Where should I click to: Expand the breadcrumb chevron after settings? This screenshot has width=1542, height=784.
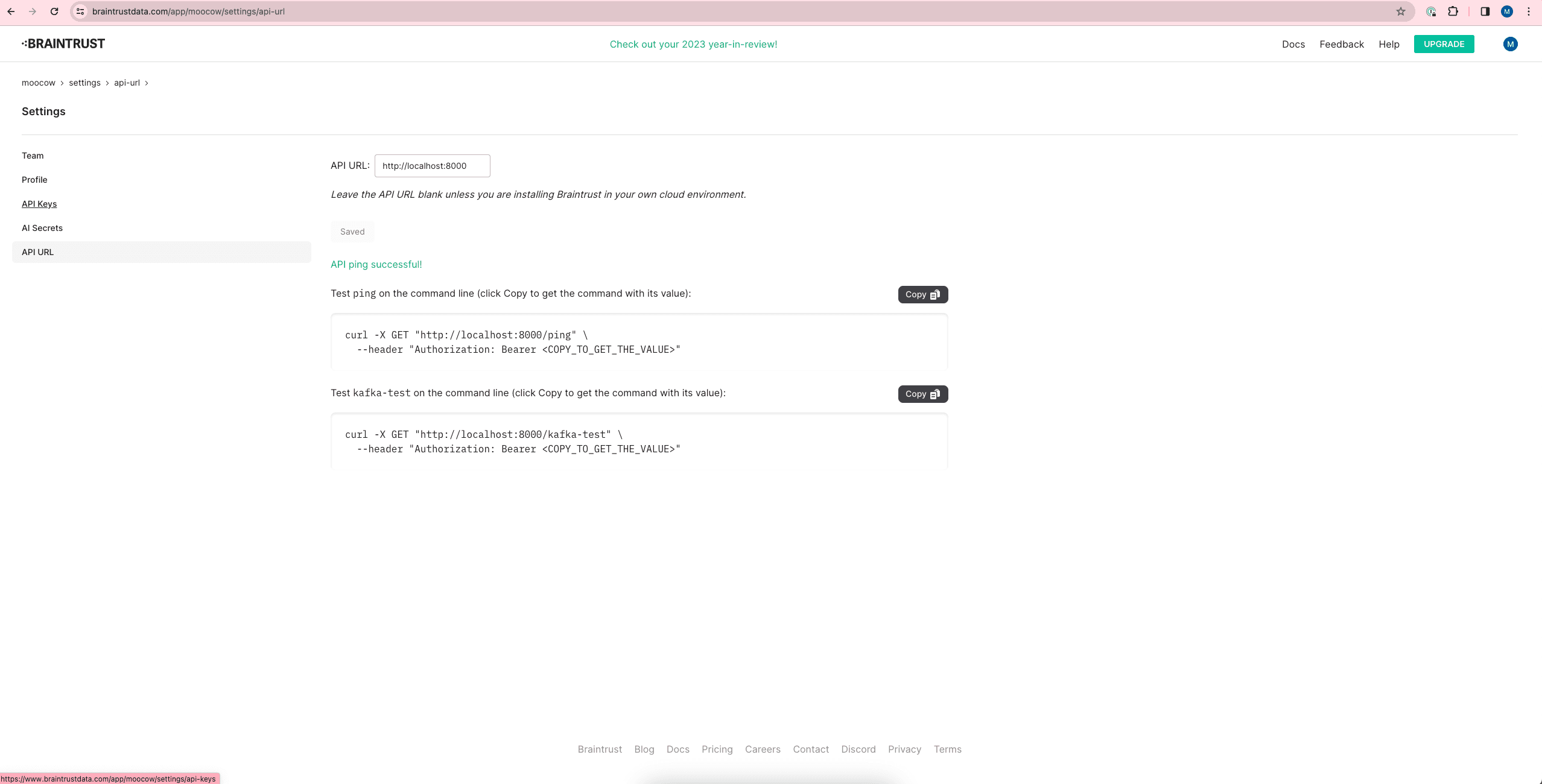click(x=107, y=83)
